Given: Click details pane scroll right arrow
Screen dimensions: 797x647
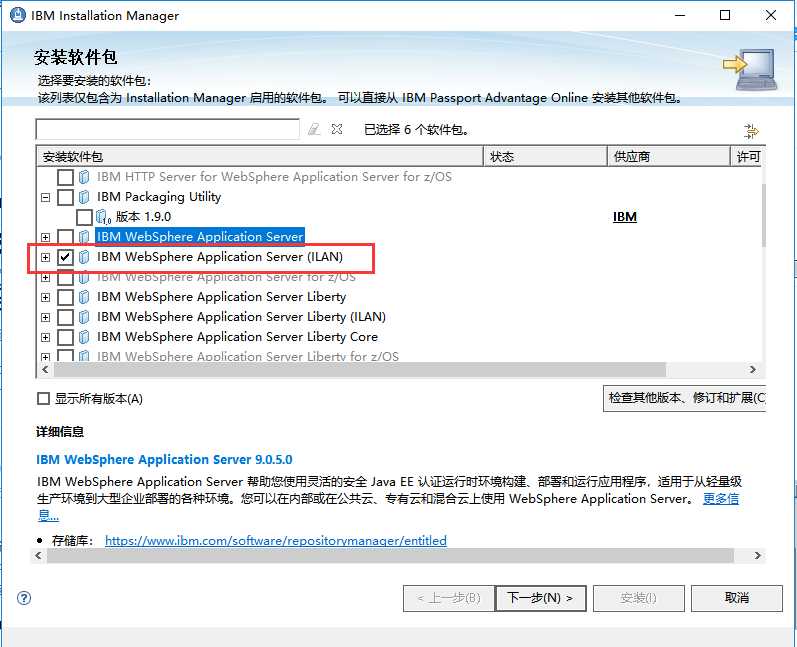Looking at the screenshot, I should (x=757, y=556).
